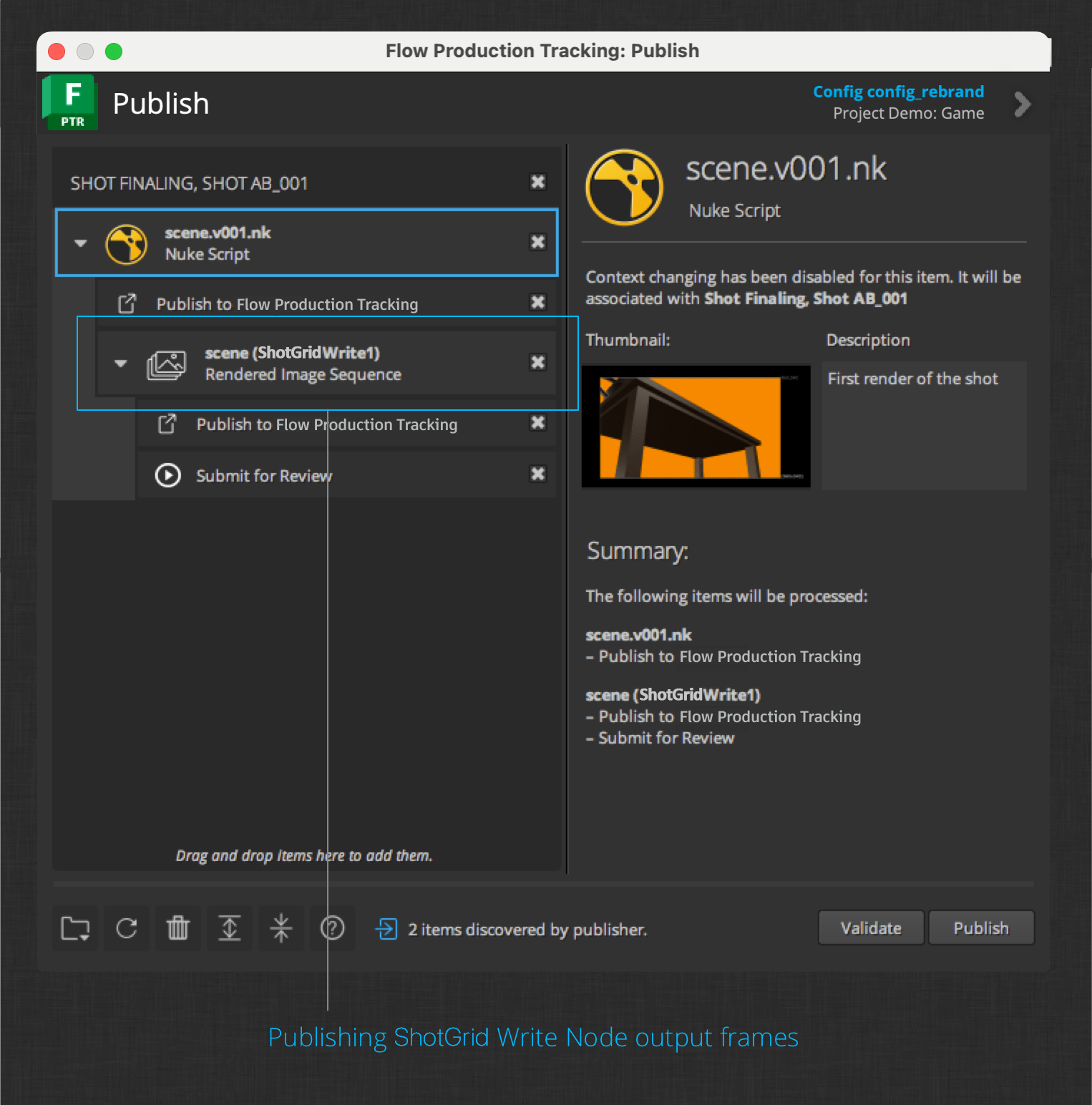The width and height of the screenshot is (1092, 1105).
Task: Toggle the Submit for Review checkbox
Action: coord(538,474)
